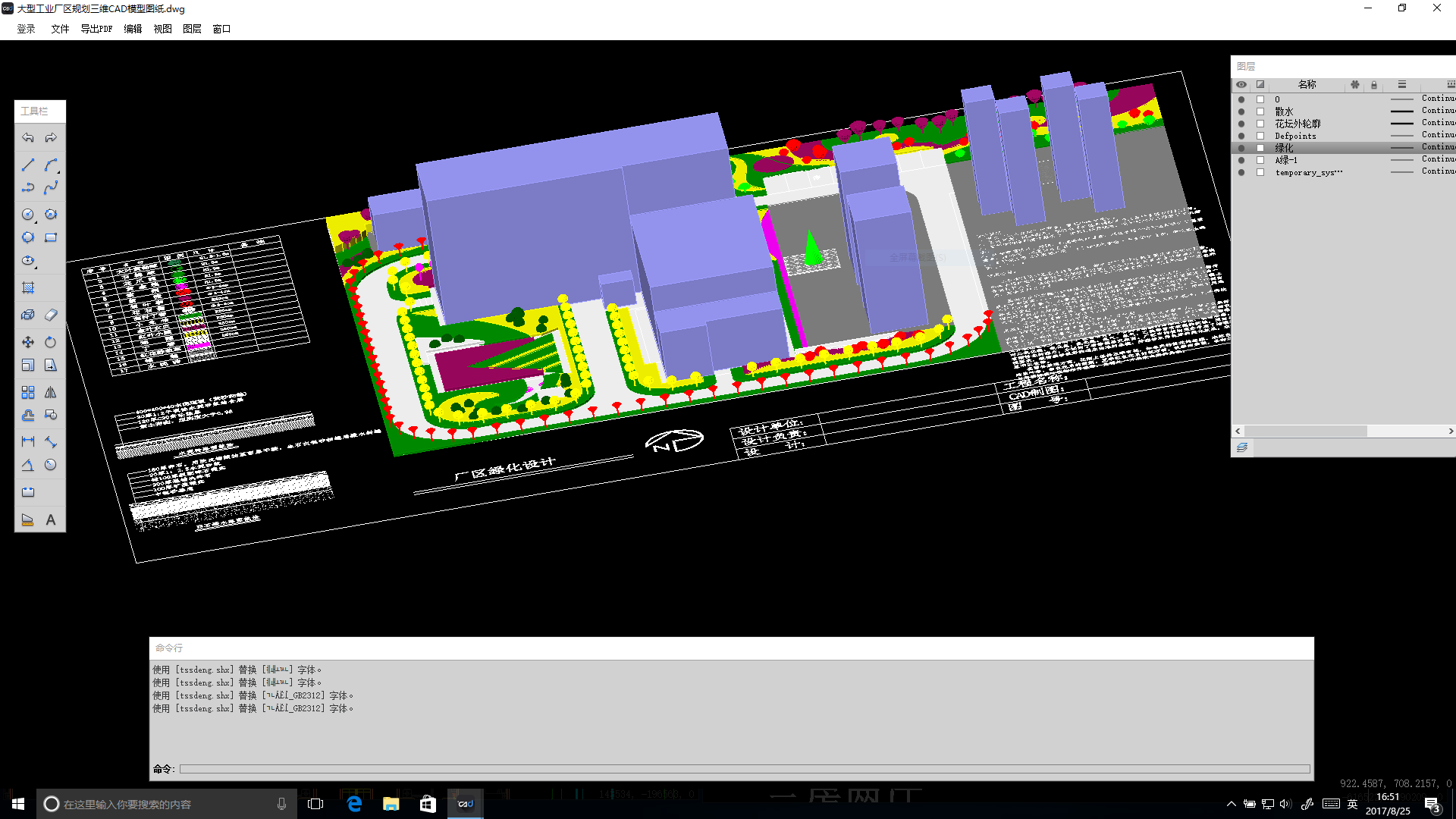The height and width of the screenshot is (819, 1456).
Task: Check the box of temporary_sys layer
Action: click(1260, 172)
